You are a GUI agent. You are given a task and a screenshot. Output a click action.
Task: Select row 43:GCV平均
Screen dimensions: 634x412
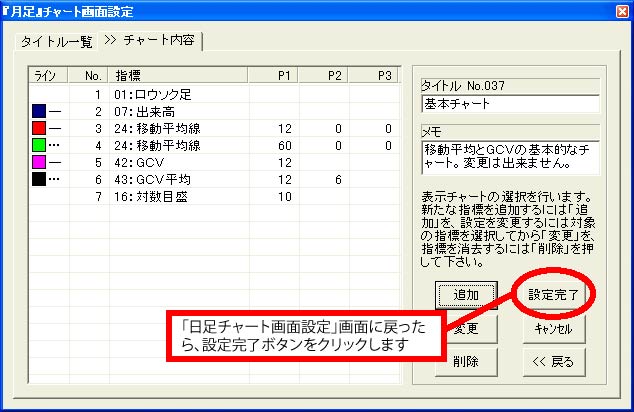[215, 180]
